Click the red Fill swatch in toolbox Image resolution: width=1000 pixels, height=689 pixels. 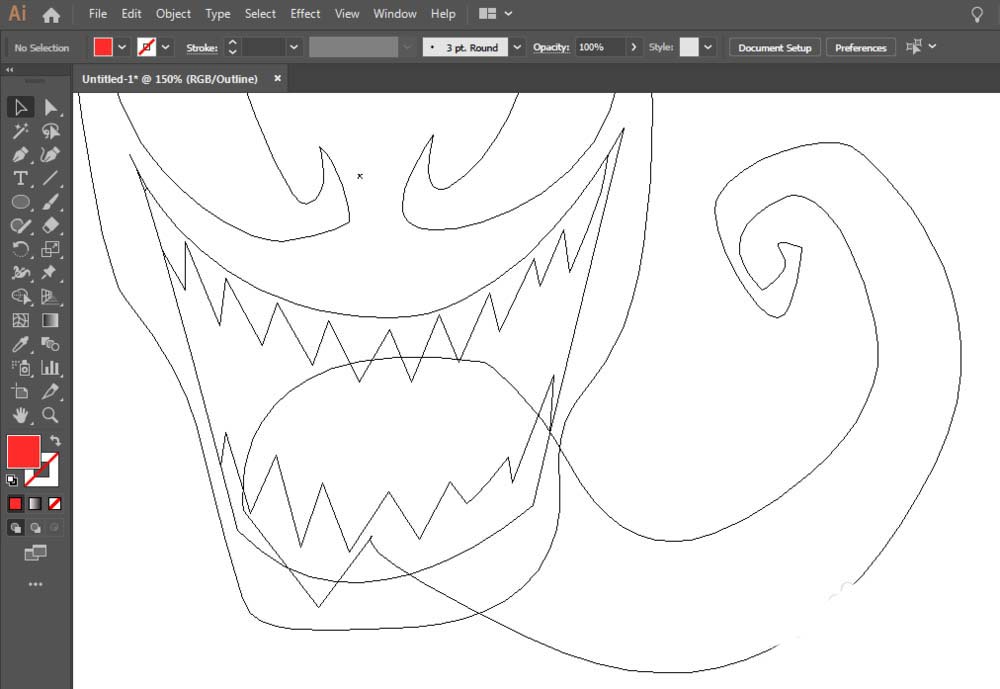click(22, 450)
